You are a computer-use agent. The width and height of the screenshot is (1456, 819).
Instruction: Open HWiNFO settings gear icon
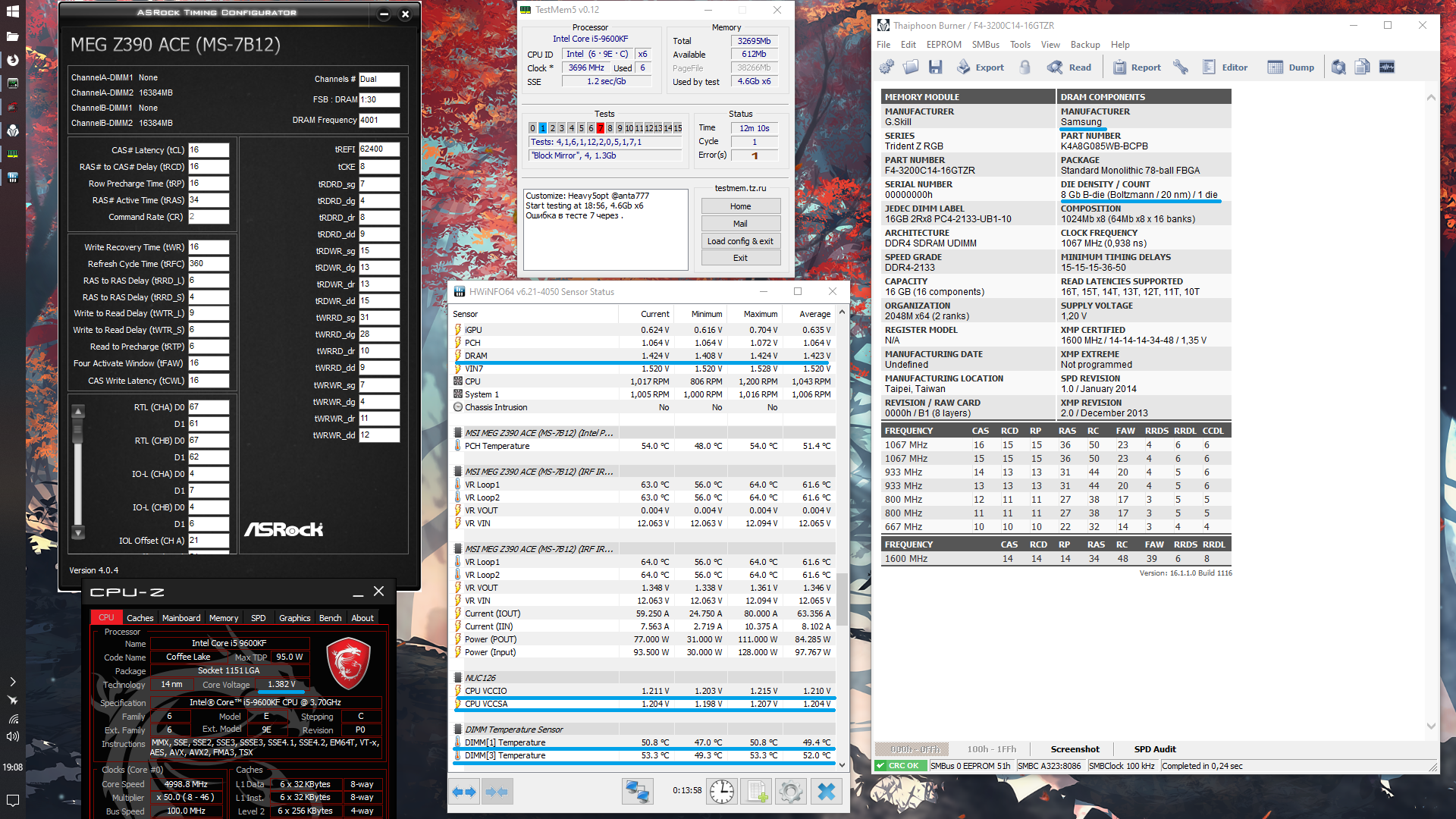[790, 792]
